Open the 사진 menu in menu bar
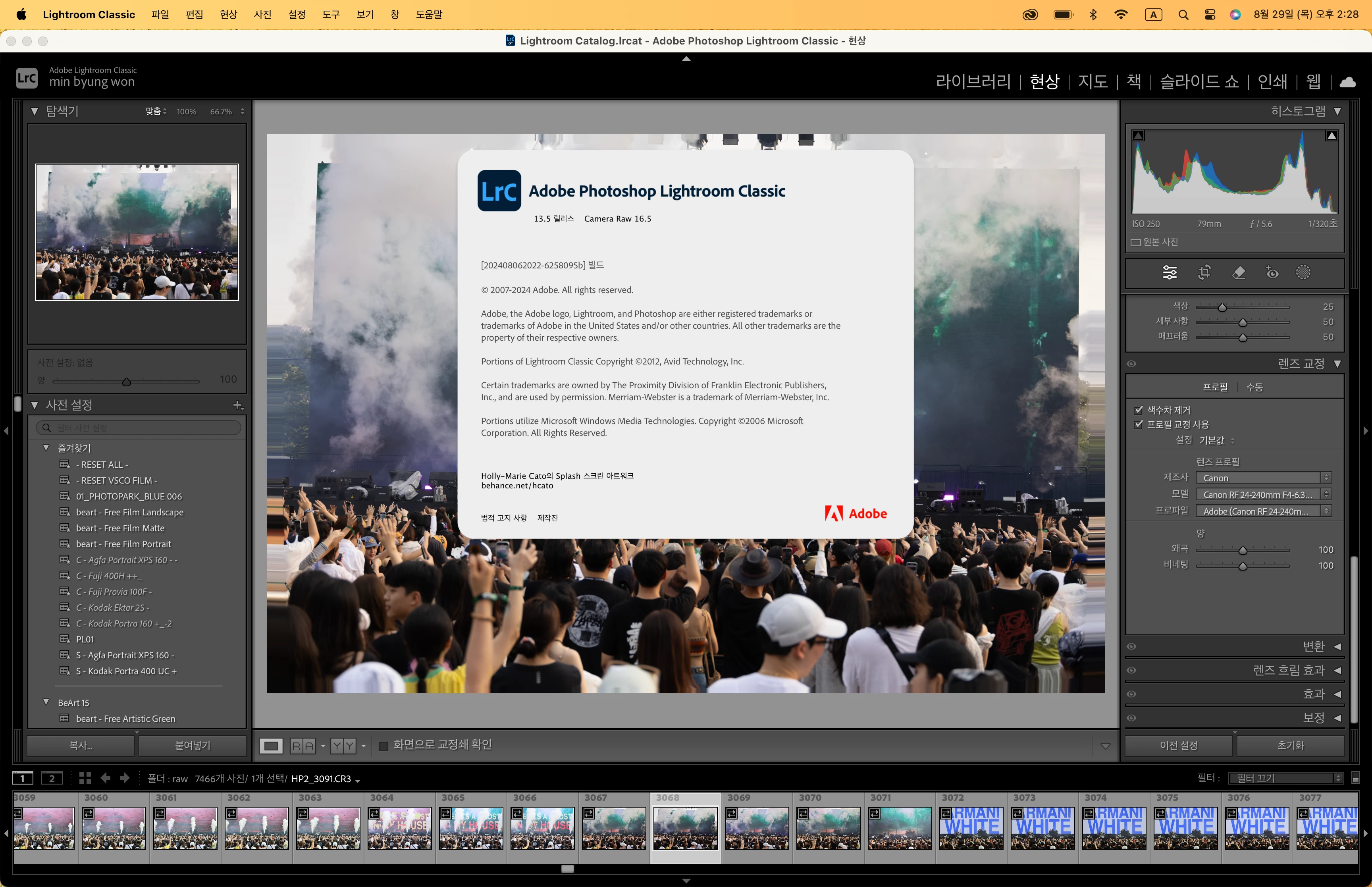 click(262, 14)
